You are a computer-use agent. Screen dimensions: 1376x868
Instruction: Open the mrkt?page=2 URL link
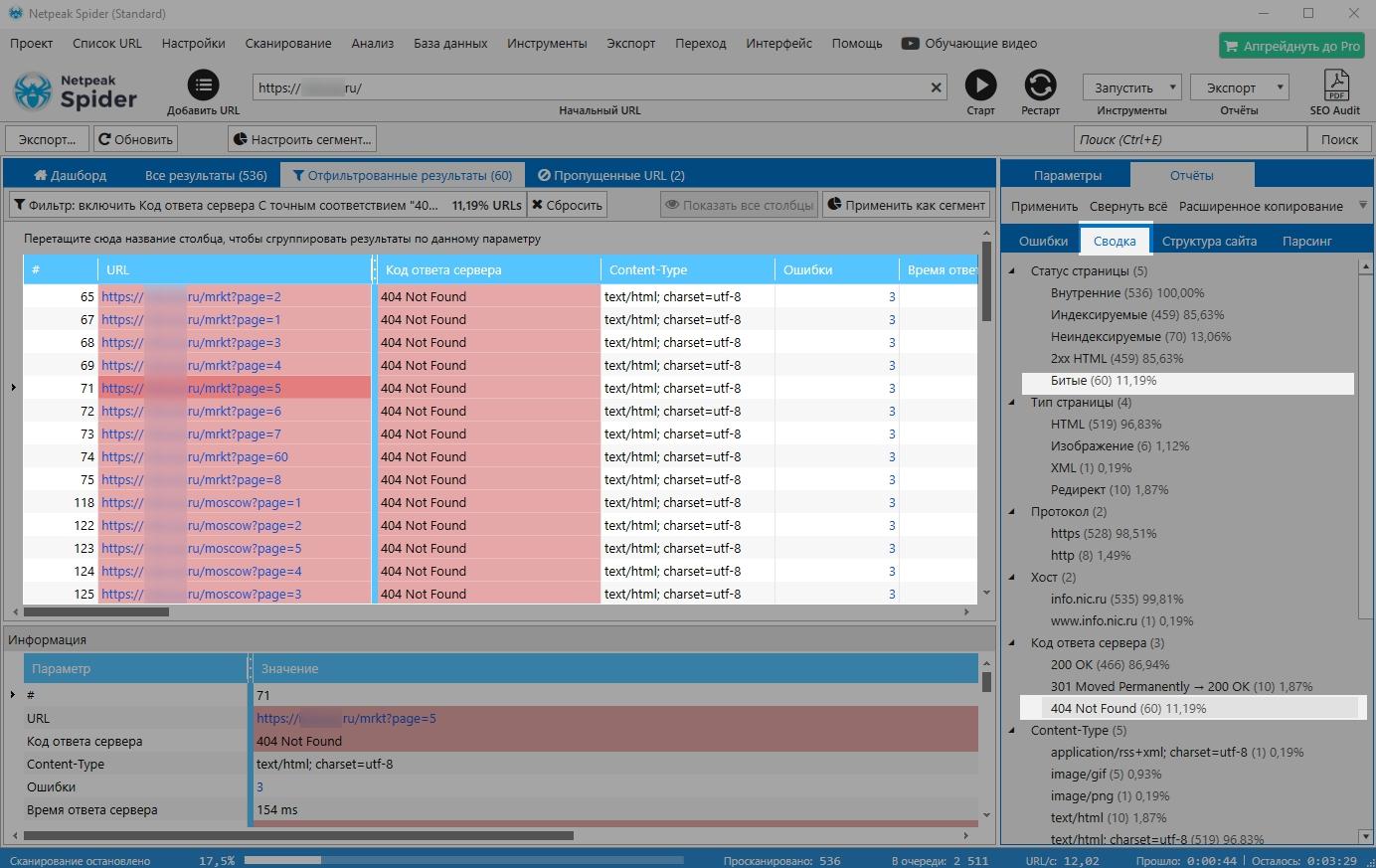pyautogui.click(x=191, y=296)
